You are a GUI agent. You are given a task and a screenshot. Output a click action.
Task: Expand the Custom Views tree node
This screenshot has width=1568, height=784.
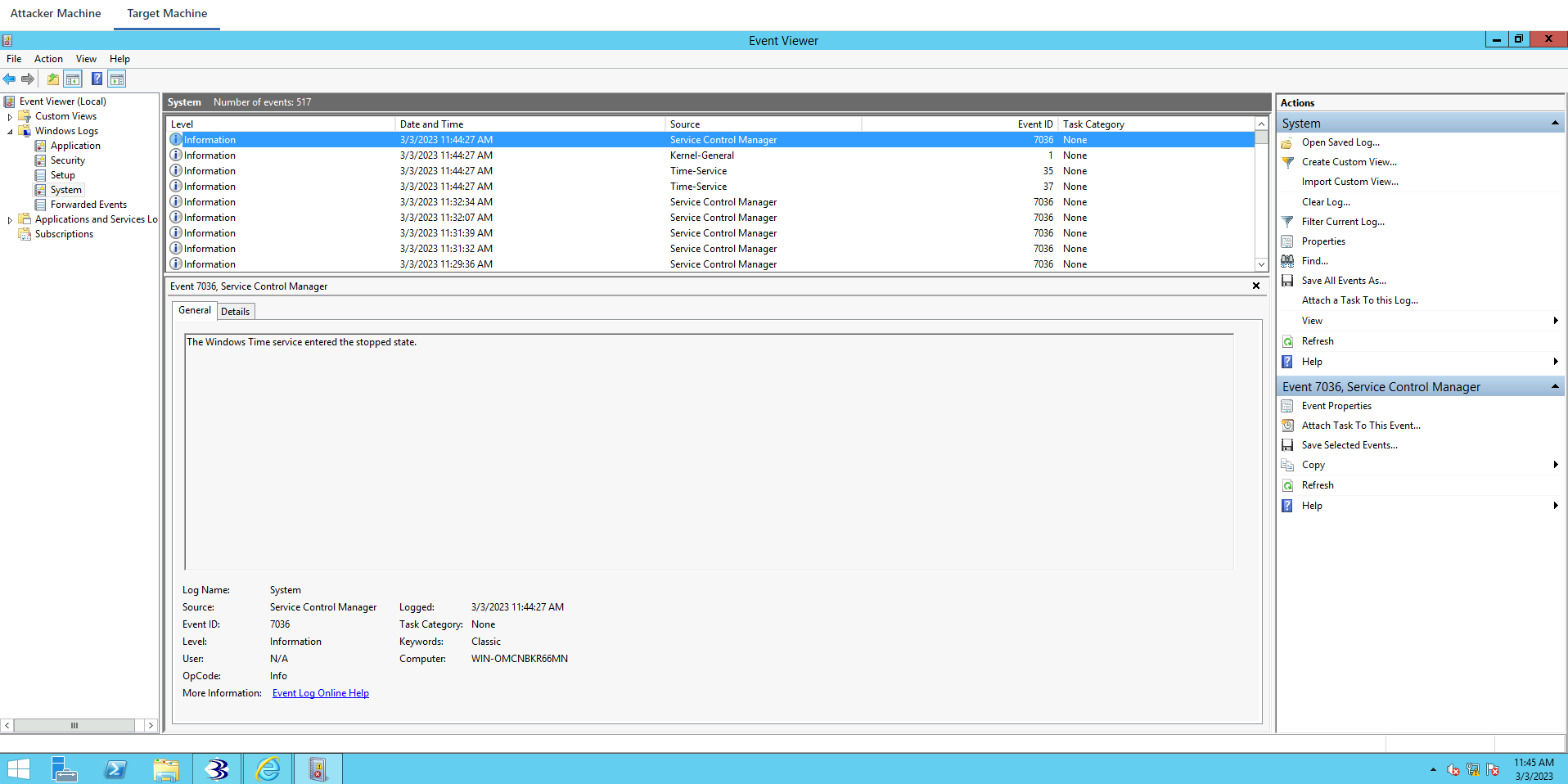10,117
